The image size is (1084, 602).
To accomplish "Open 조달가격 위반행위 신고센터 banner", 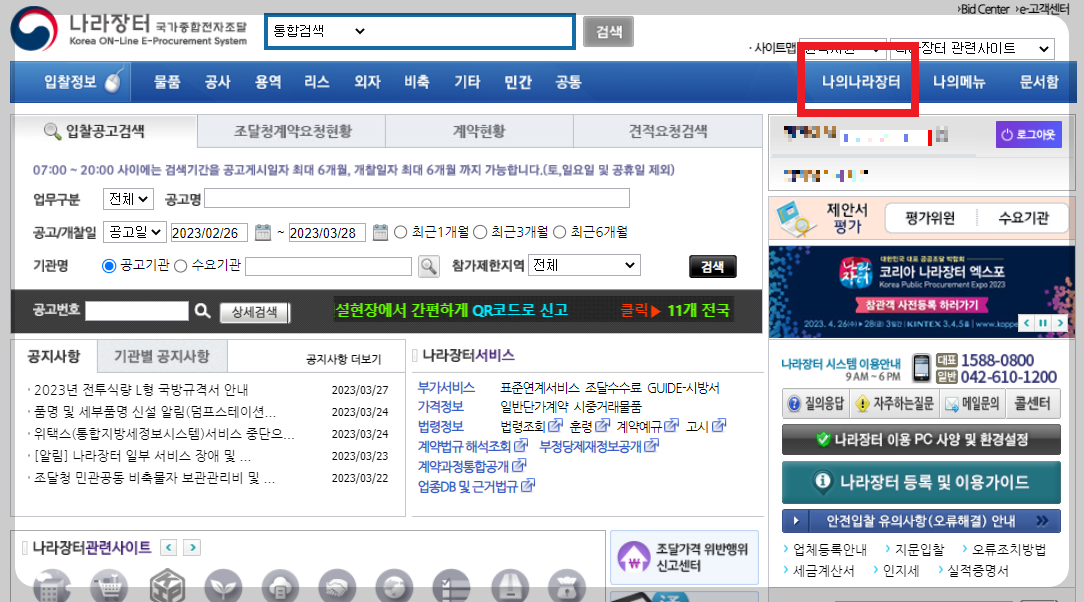I will click(x=684, y=557).
